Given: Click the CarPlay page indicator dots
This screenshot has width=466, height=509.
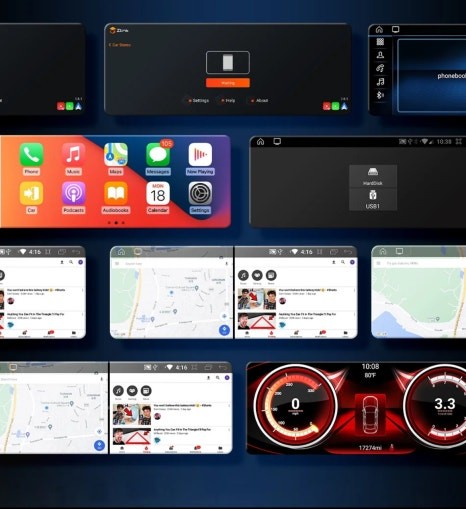Looking at the screenshot, I should point(116,223).
